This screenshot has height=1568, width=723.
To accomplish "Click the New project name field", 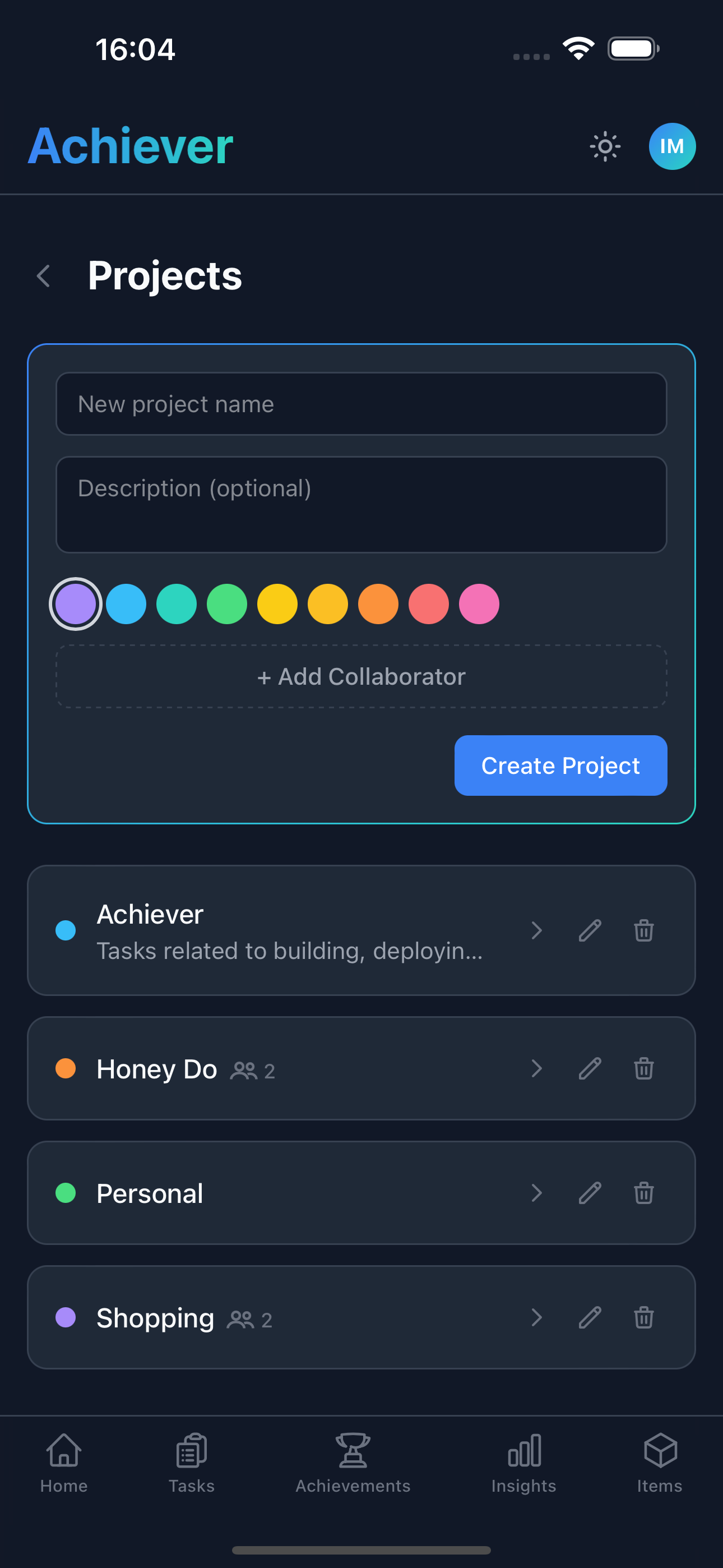I will pos(361,404).
